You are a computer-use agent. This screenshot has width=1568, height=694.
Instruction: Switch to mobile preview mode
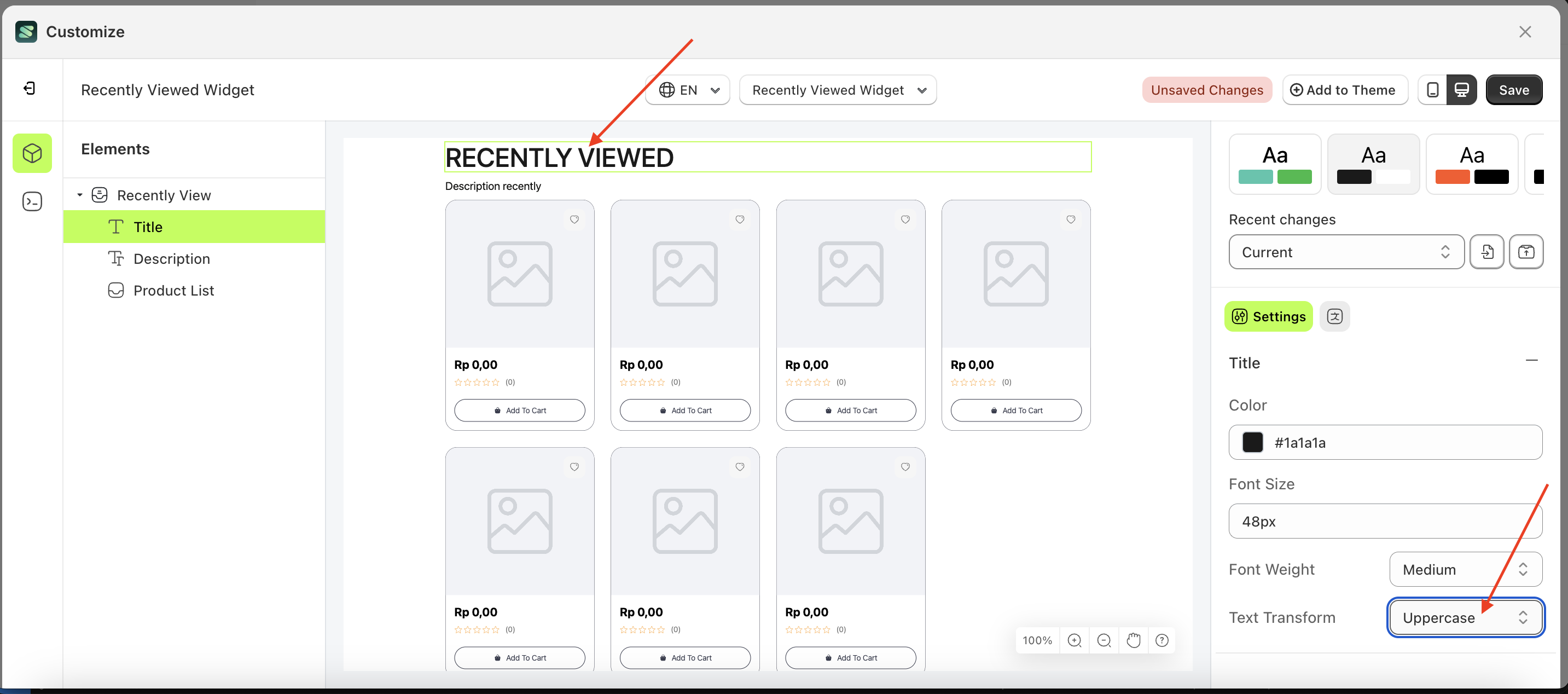[x=1432, y=90]
